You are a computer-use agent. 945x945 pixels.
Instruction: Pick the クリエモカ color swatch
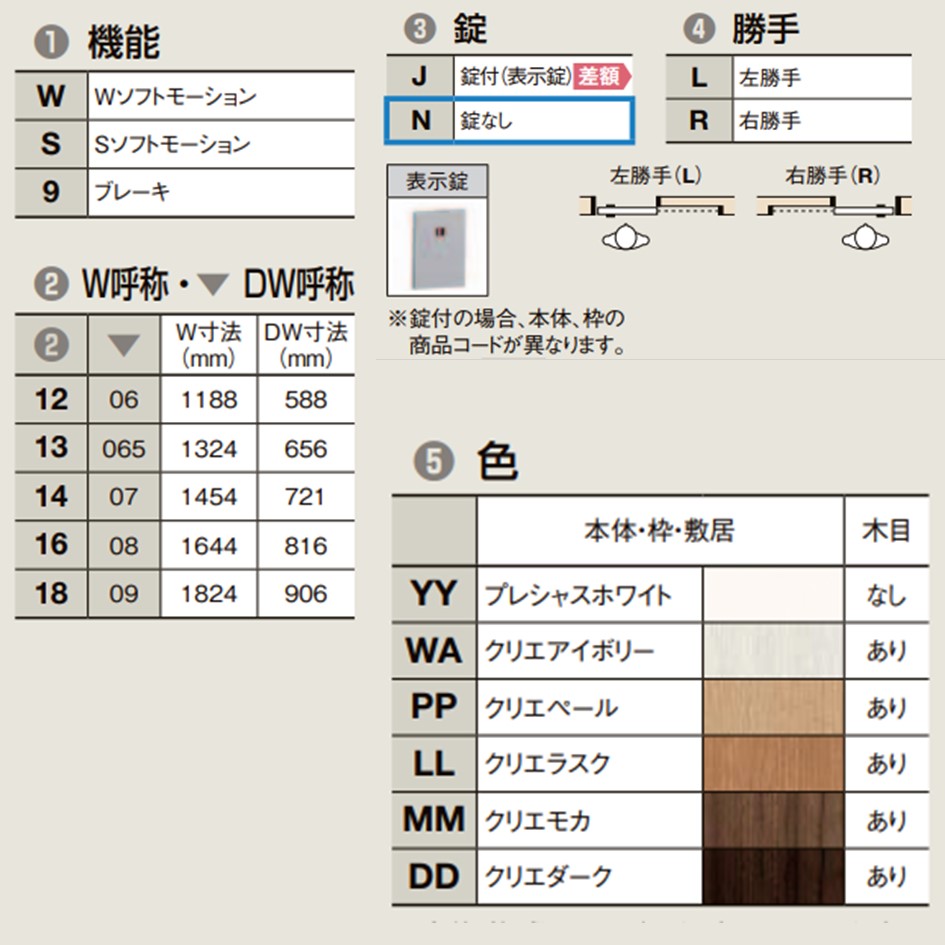[x=773, y=820]
